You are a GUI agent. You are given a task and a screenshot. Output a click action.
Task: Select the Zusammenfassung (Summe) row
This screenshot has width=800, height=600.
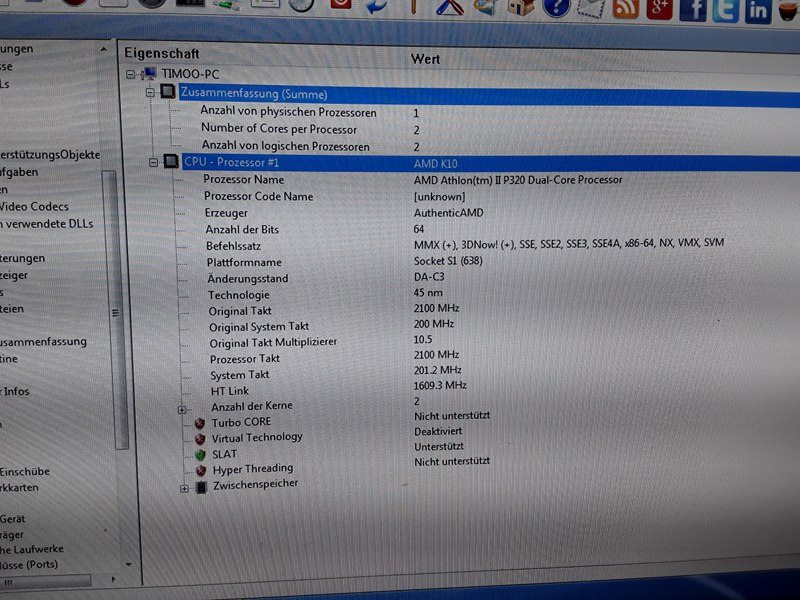pyautogui.click(x=489, y=95)
